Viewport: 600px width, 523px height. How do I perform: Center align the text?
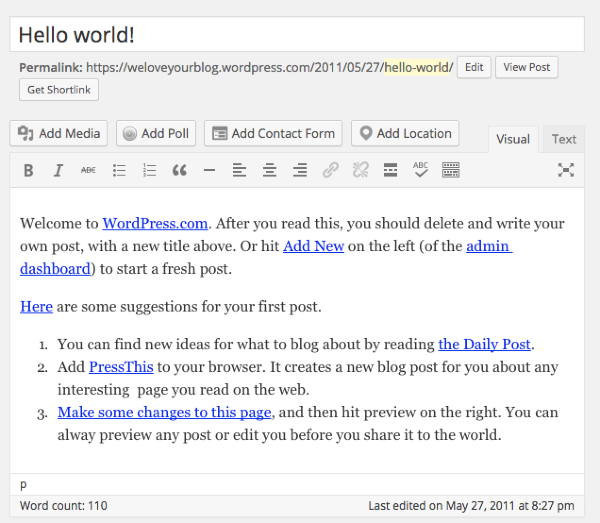tap(269, 171)
